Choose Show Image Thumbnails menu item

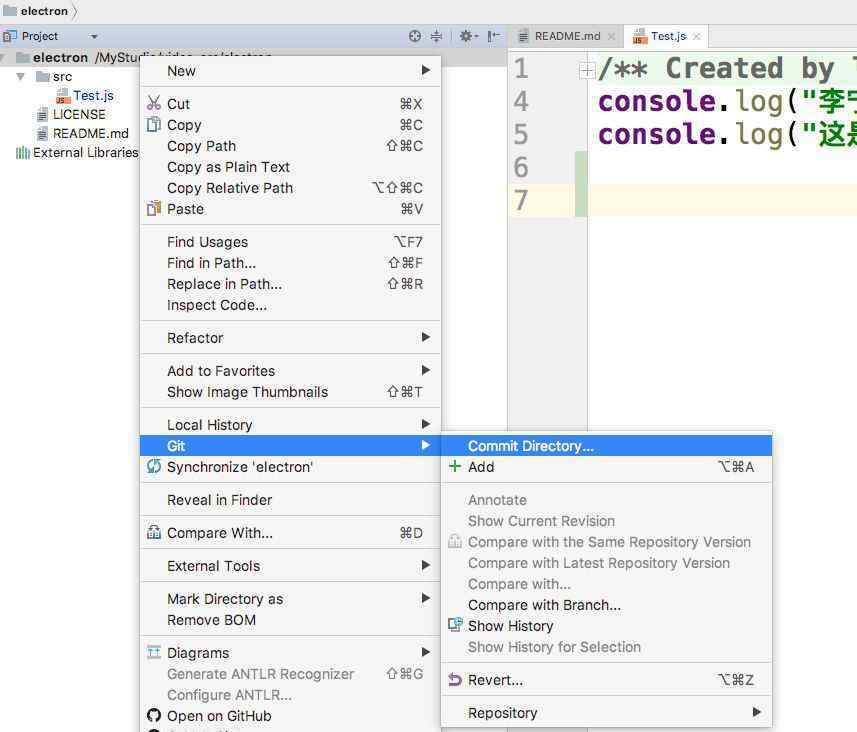290,392
